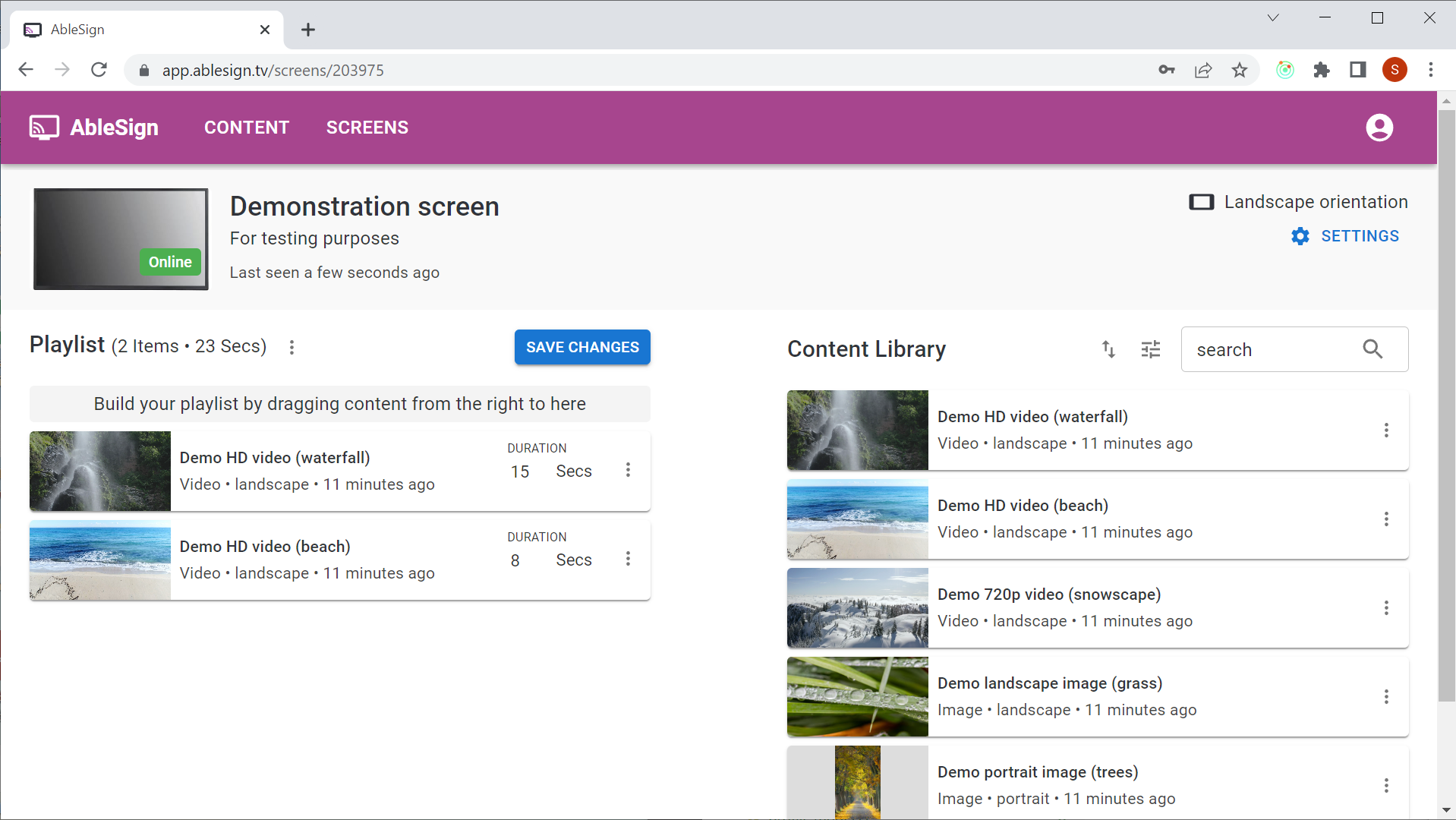
Task: Bookmark the page with the star icon
Action: (1240, 70)
